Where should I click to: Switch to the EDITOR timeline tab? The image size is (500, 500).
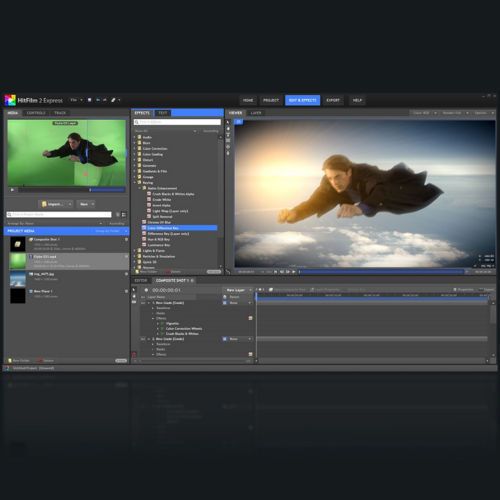coord(141,280)
